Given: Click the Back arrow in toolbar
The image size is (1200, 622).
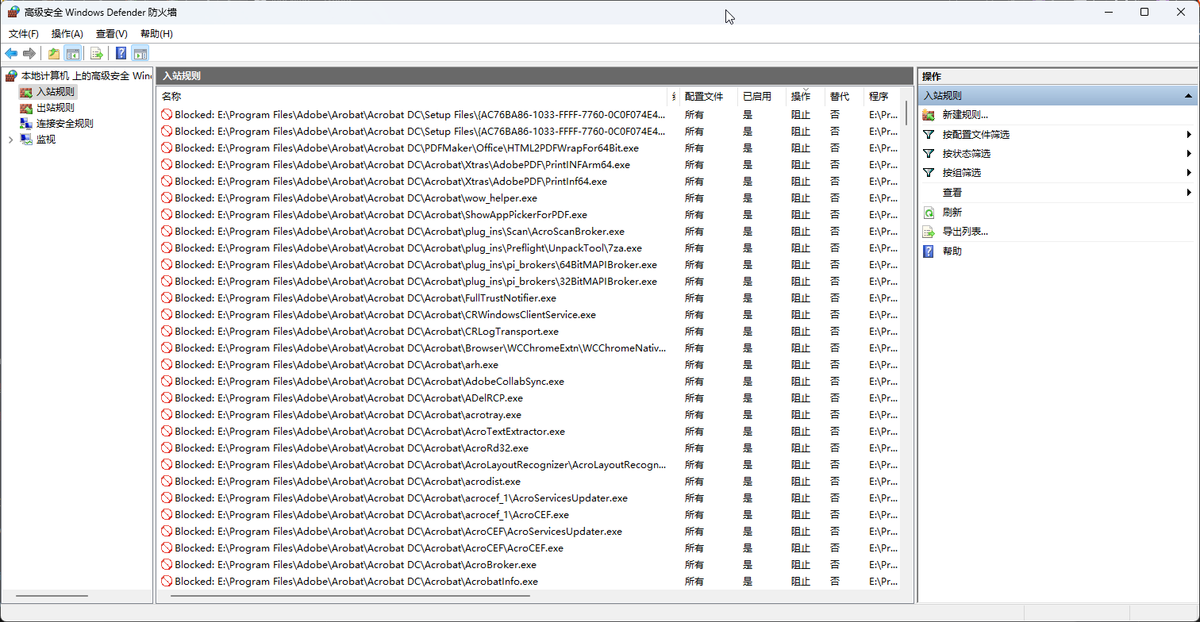Looking at the screenshot, I should click(x=11, y=53).
